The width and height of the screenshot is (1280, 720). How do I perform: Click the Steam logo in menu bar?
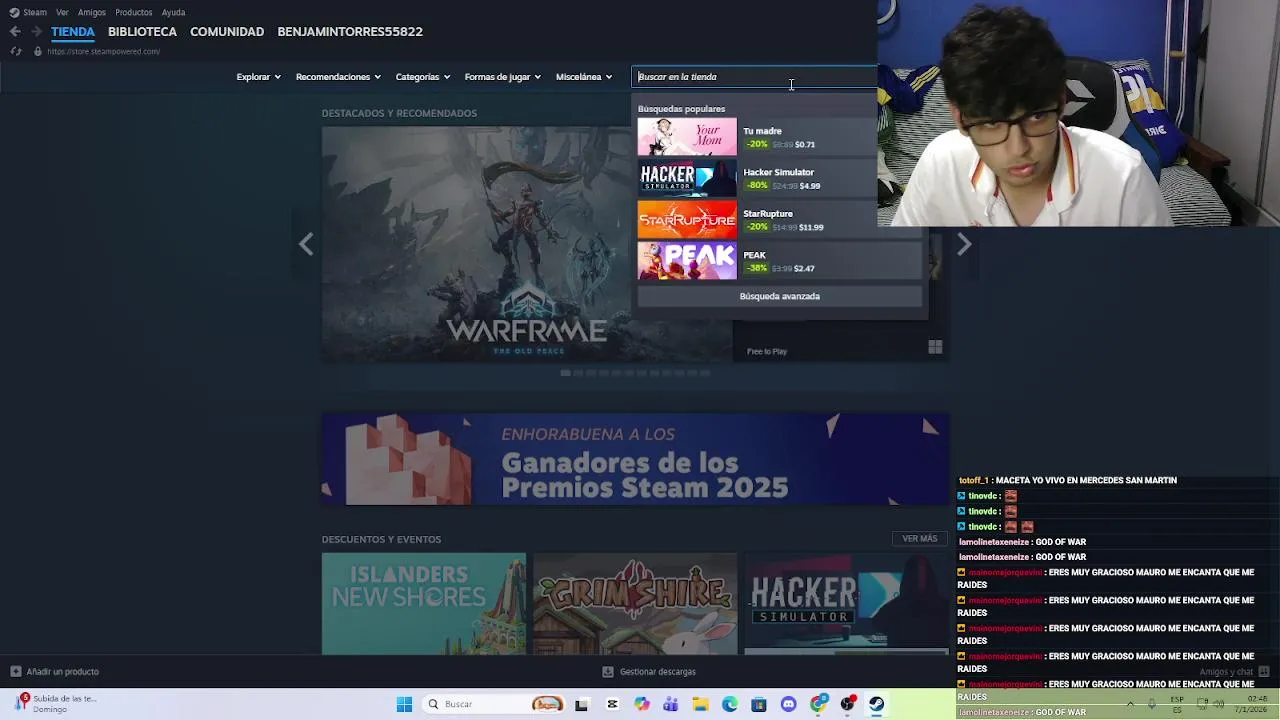point(14,12)
